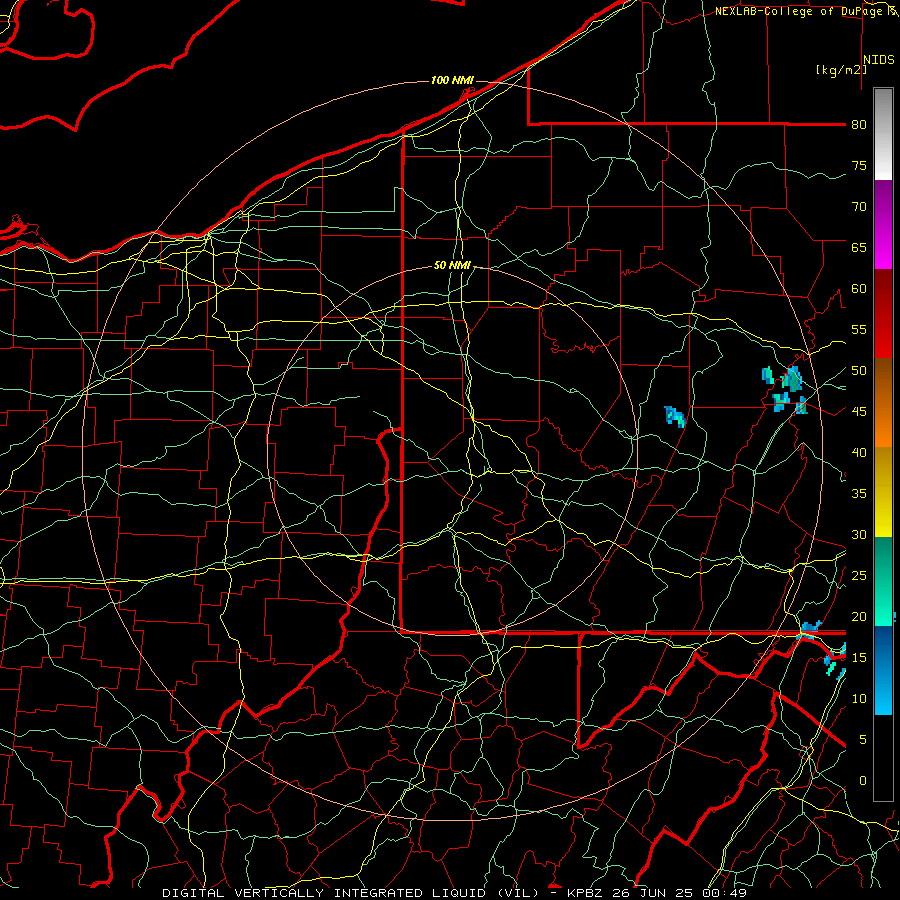Click the 75 value on the VIL scale
Image resolution: width=900 pixels, height=900 pixels.
pos(859,165)
